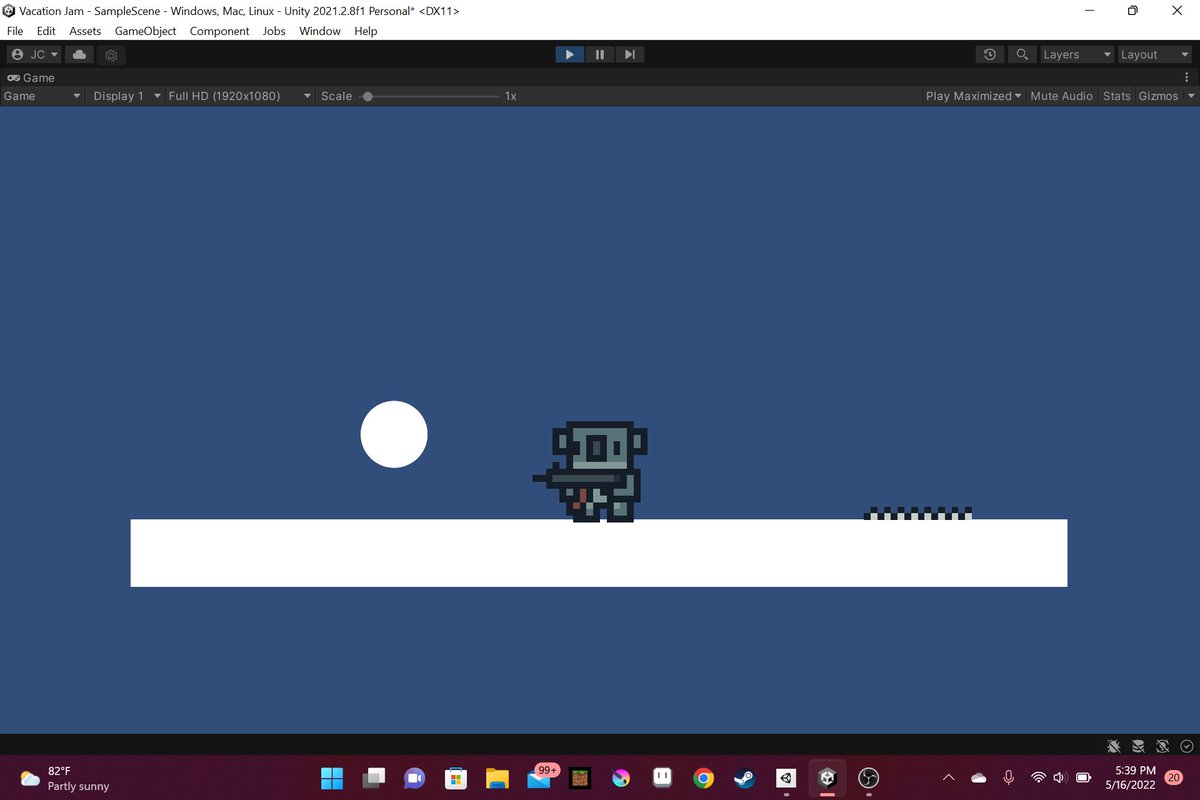Screen dimensions: 1200x800
Task: Open the Full HD resolution dropdown
Action: click(239, 96)
